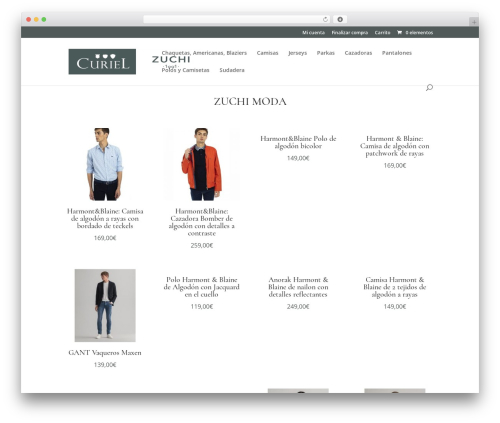Click the 259,00€ price
This screenshot has height=423, width=500.
pyautogui.click(x=202, y=245)
